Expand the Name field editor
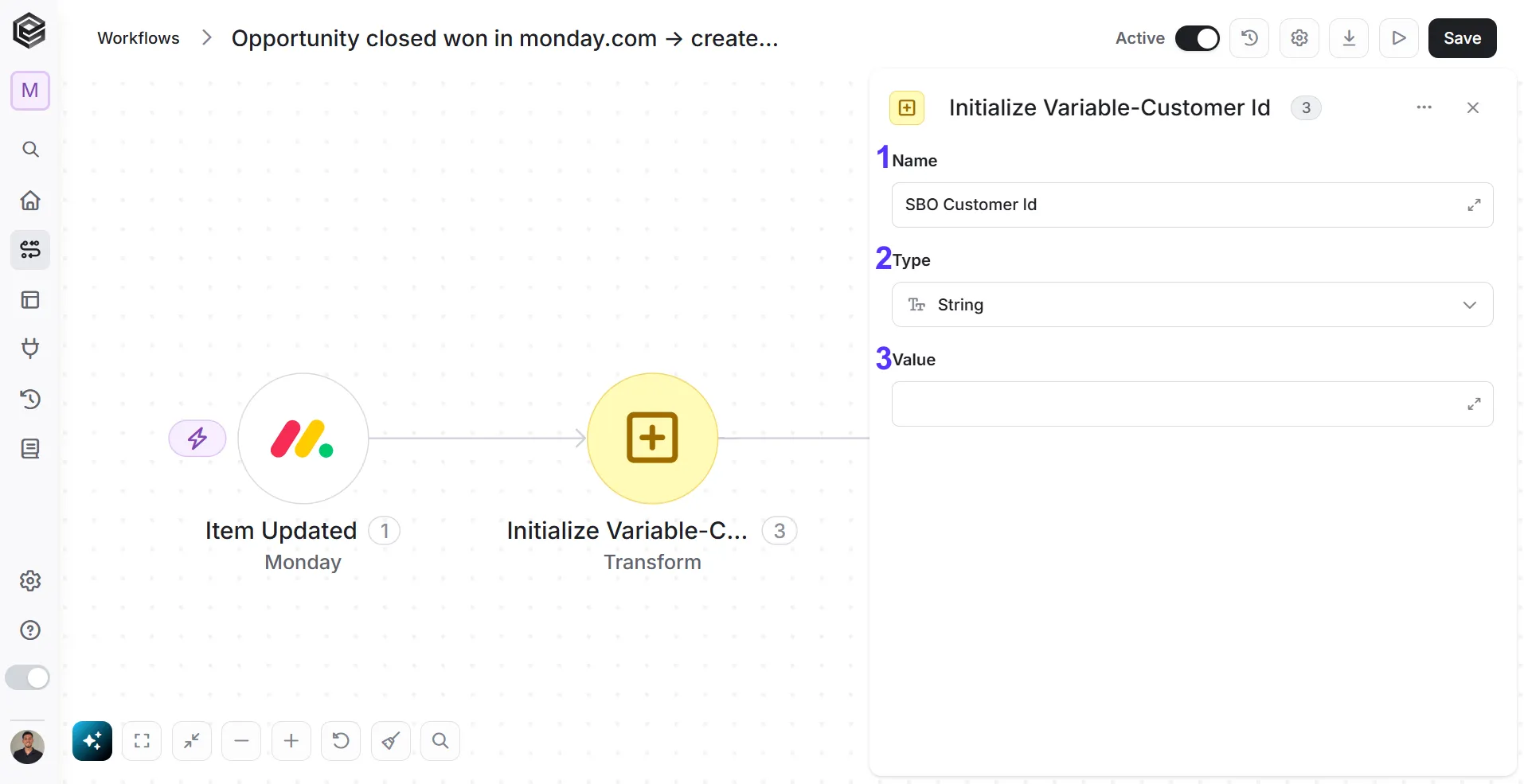 coord(1475,205)
